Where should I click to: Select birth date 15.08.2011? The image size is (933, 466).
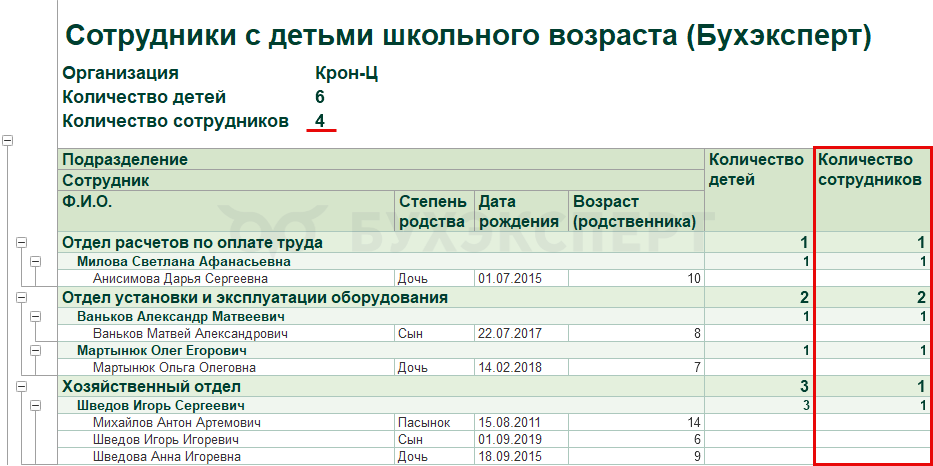click(x=521, y=423)
